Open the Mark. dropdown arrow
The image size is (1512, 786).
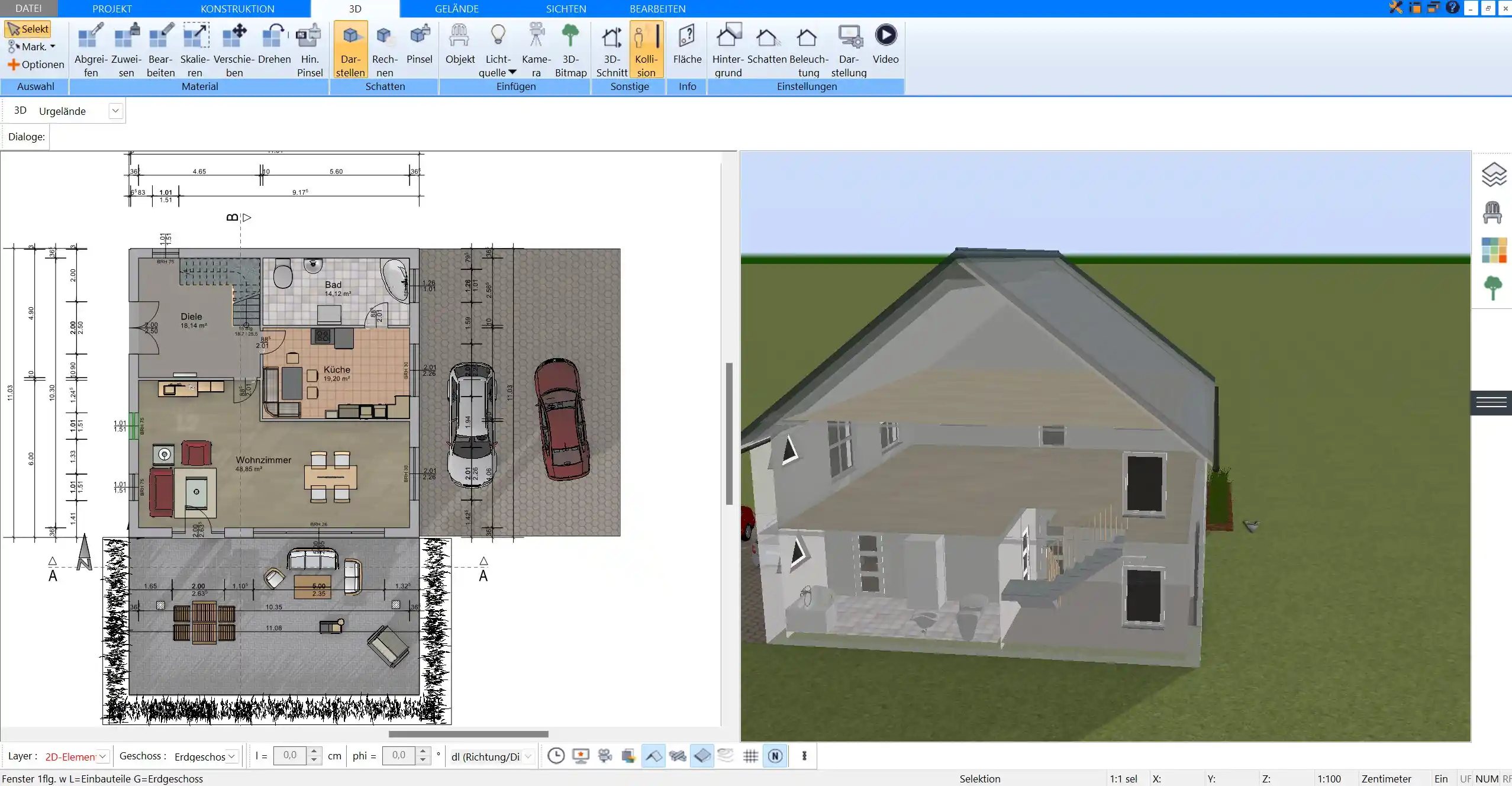(53, 46)
